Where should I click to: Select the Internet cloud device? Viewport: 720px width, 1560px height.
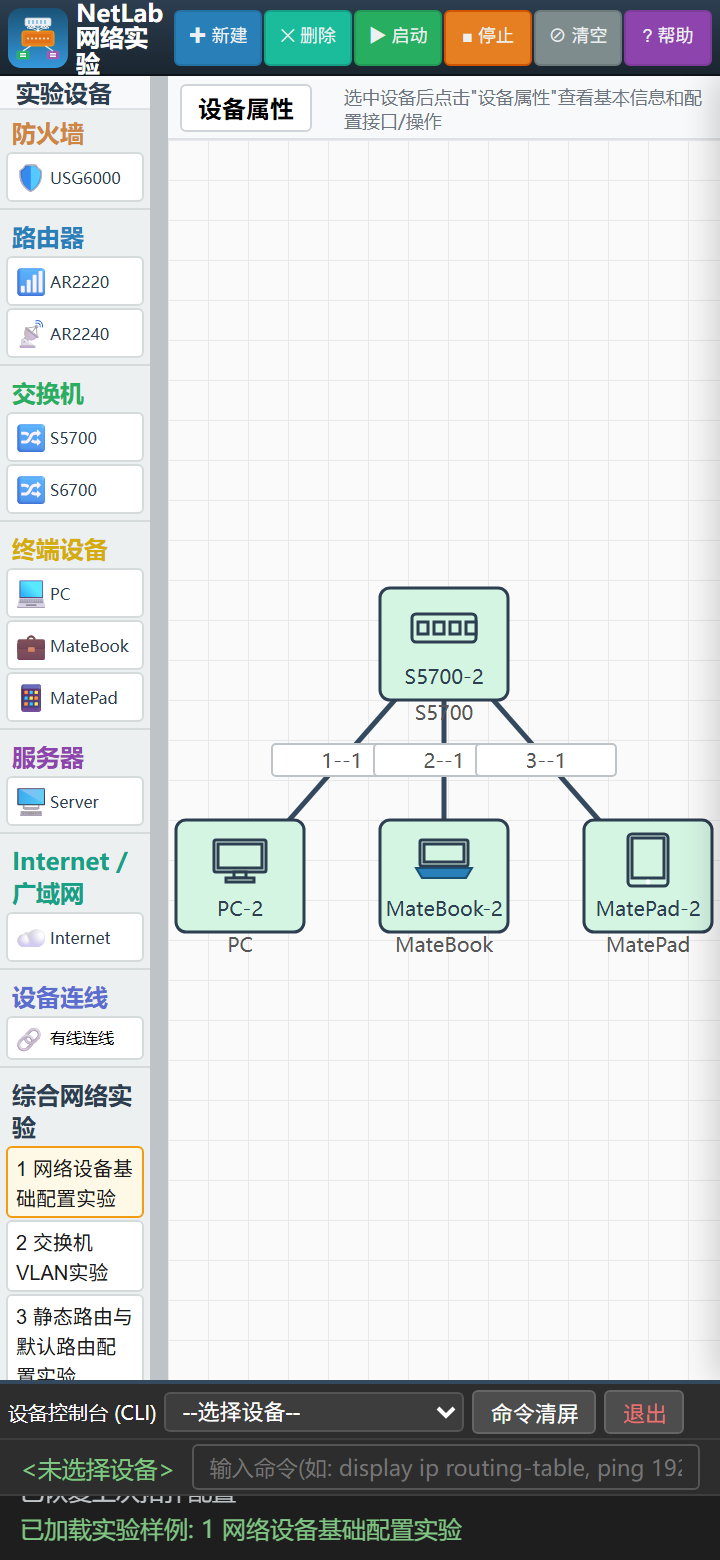tap(75, 938)
